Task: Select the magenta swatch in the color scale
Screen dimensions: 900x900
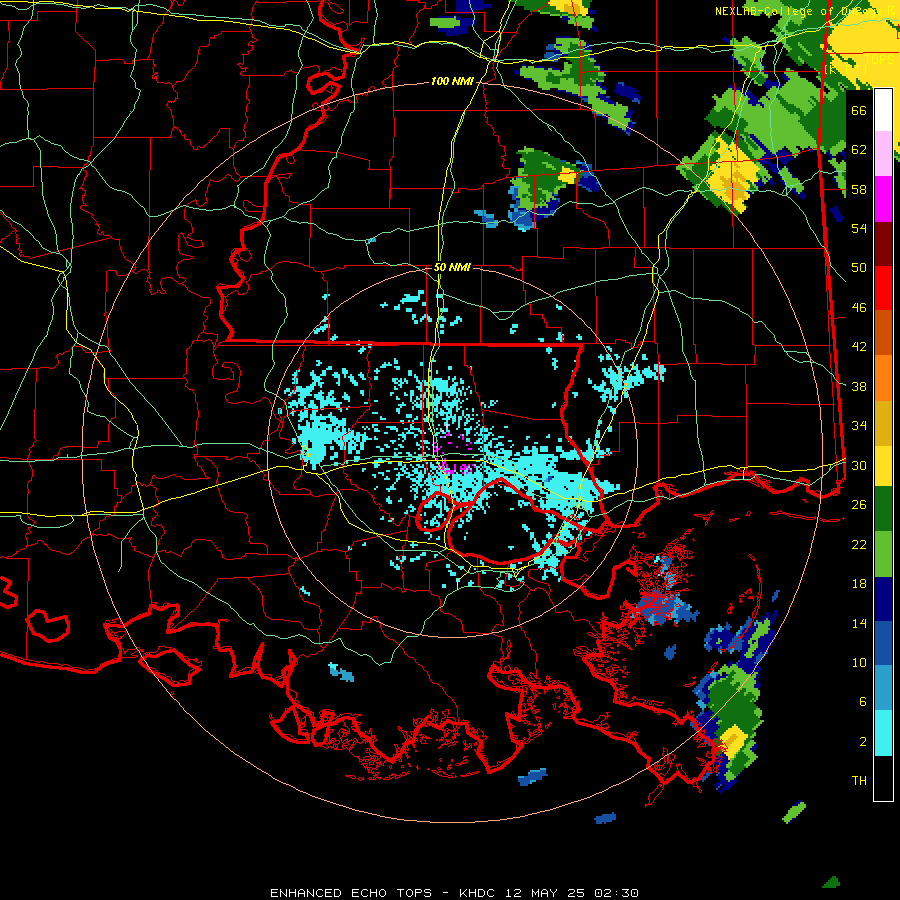Action: point(883,199)
